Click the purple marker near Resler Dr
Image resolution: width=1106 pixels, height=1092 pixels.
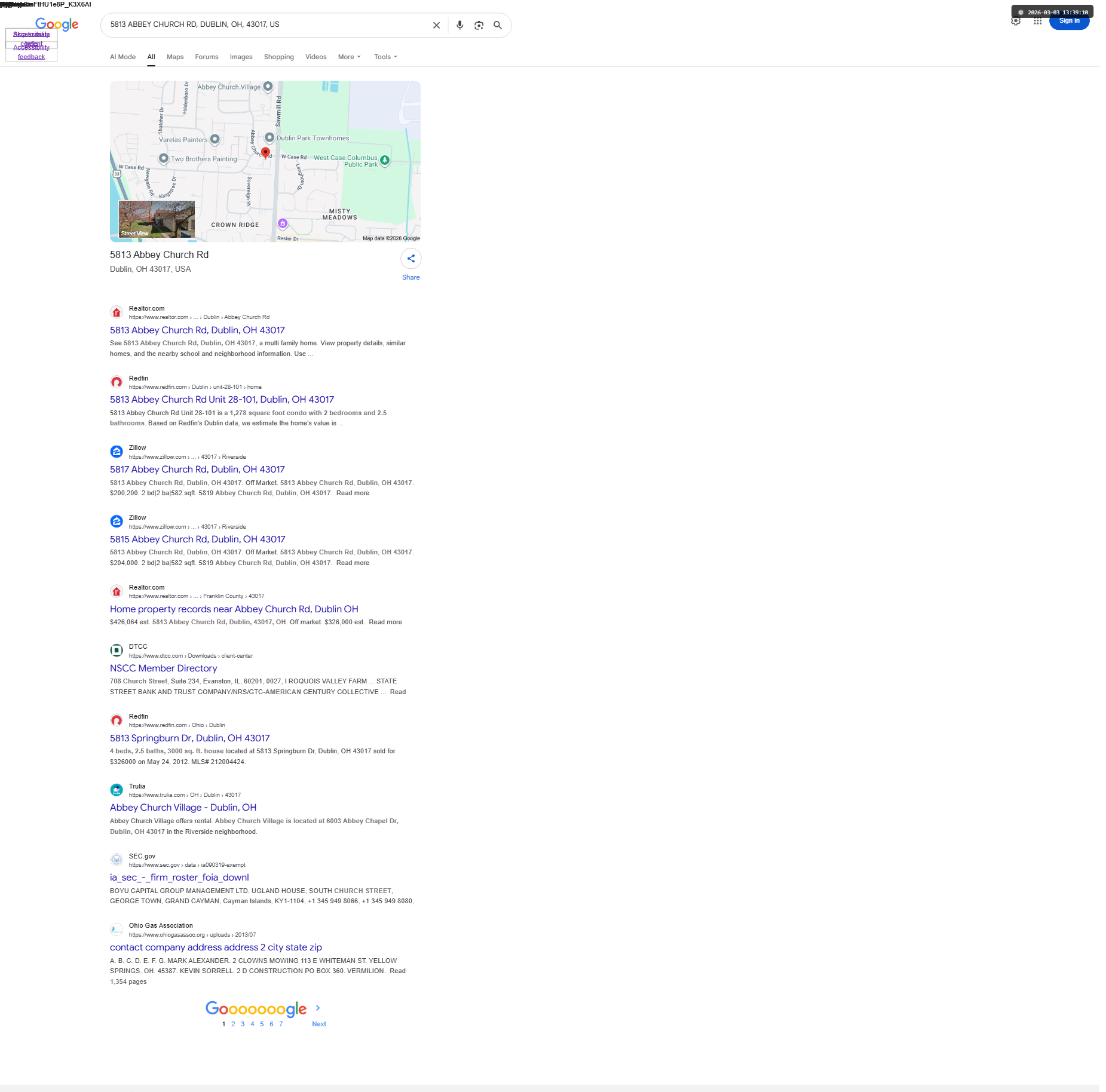(x=283, y=223)
